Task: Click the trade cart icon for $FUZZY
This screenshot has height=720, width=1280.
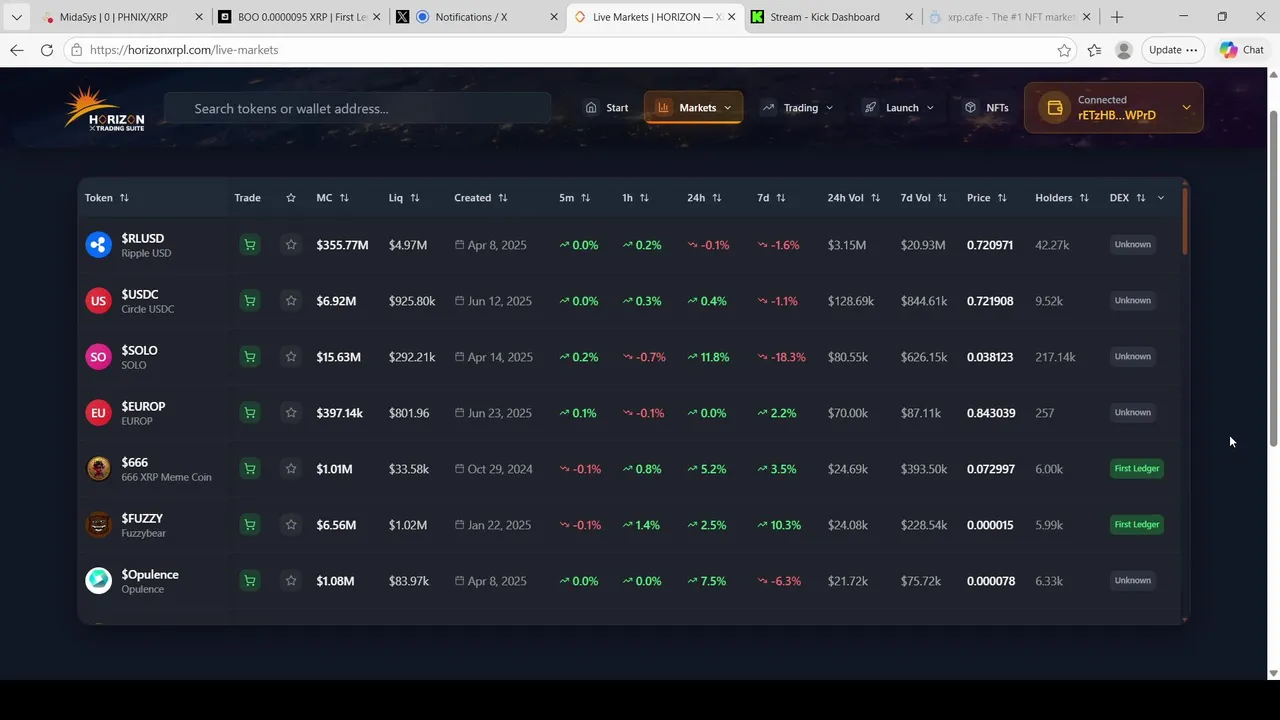Action: tap(250, 525)
